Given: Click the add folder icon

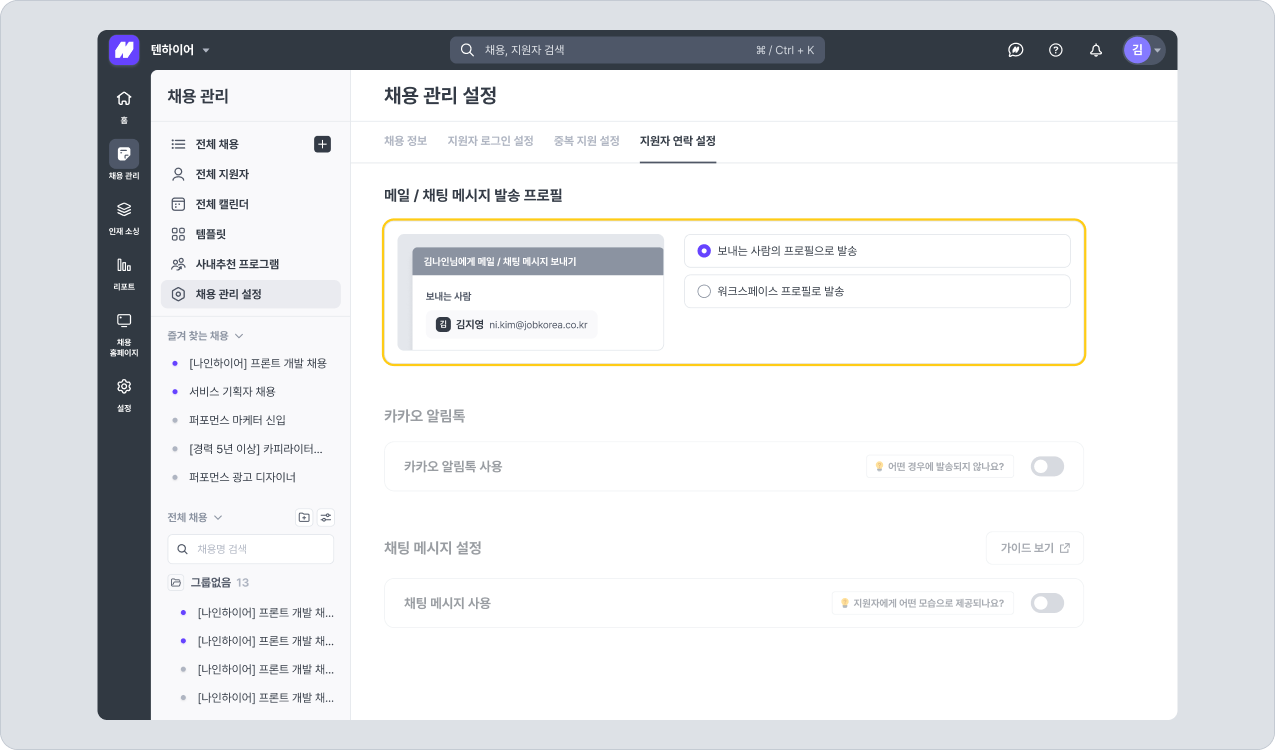Looking at the screenshot, I should (x=304, y=517).
